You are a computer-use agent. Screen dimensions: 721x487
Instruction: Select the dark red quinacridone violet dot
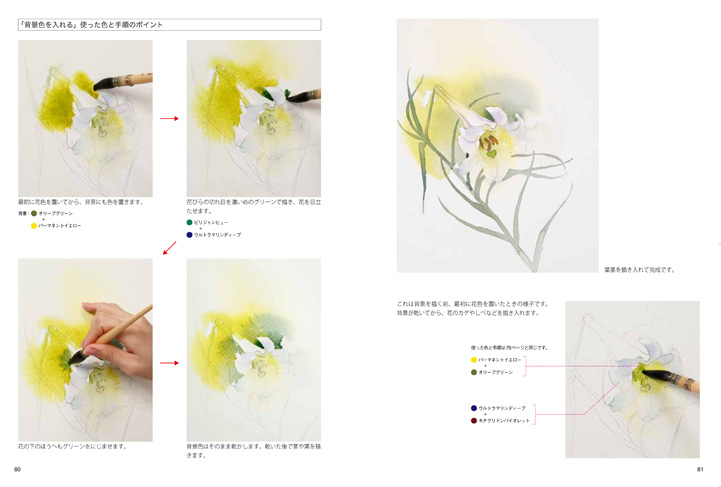click(x=474, y=421)
